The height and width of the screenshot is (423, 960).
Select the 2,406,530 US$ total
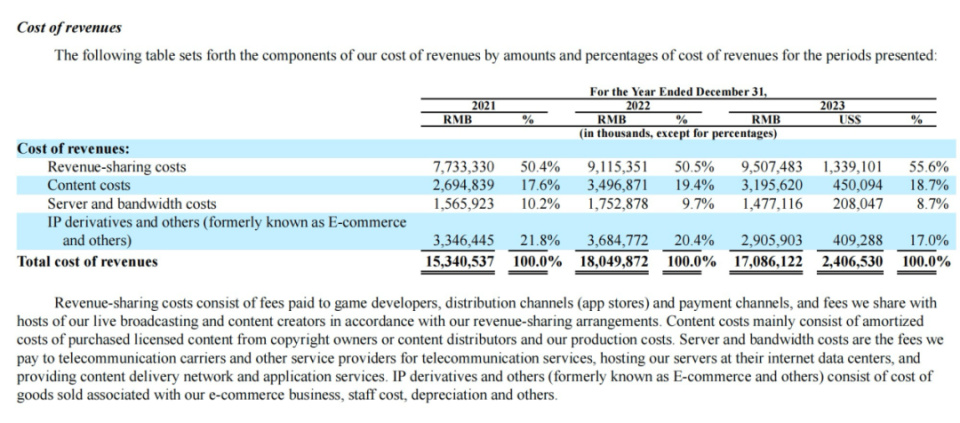[x=856, y=261]
